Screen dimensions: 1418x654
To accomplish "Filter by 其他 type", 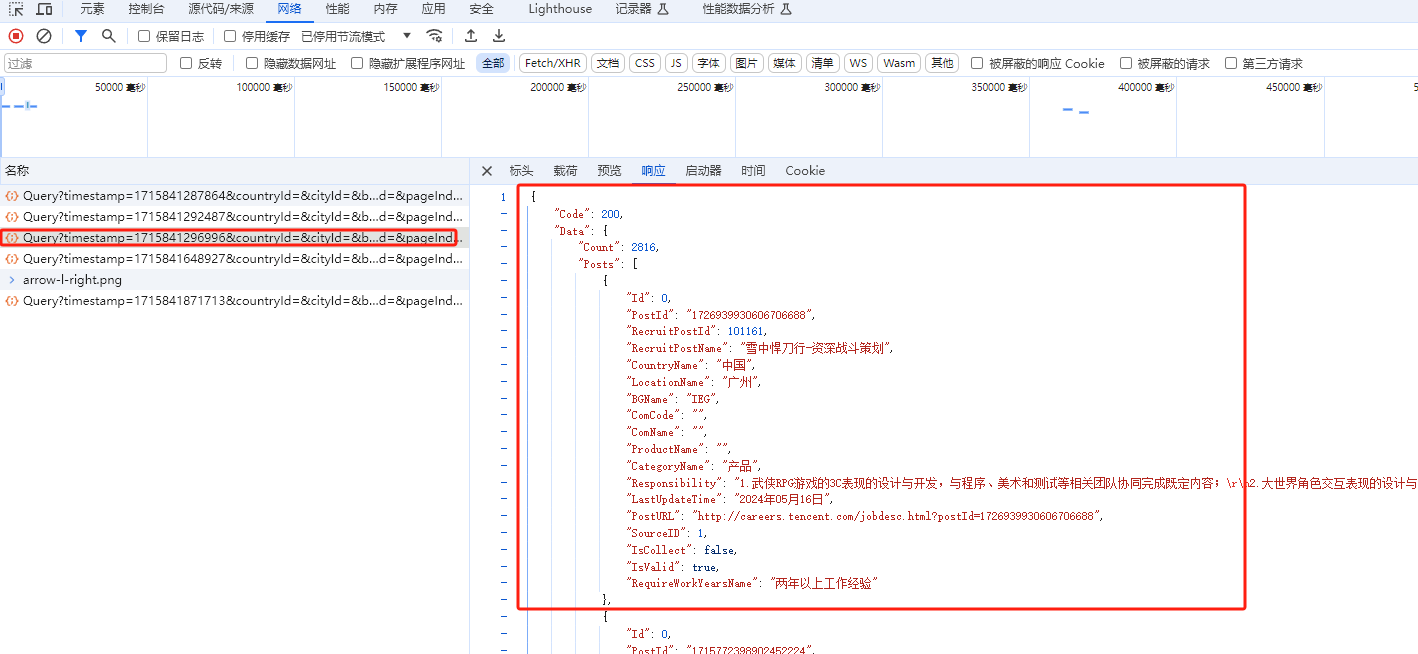I will [941, 63].
